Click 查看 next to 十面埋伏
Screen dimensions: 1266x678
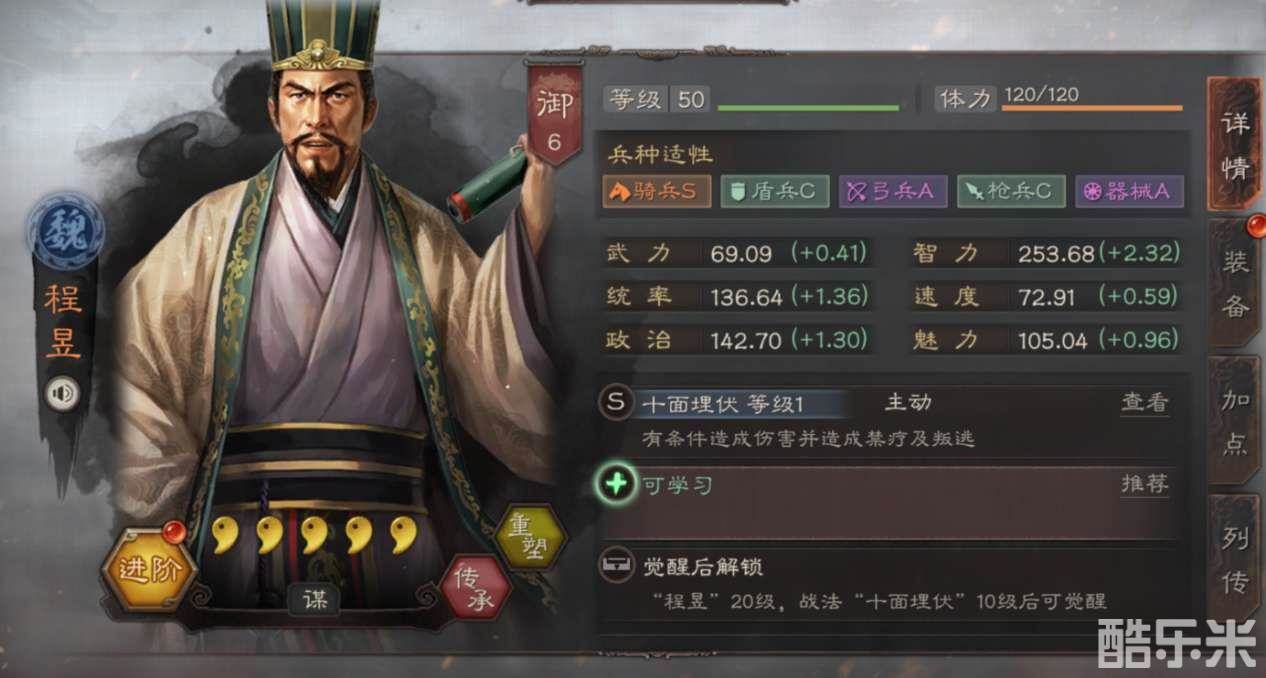[x=1145, y=403]
